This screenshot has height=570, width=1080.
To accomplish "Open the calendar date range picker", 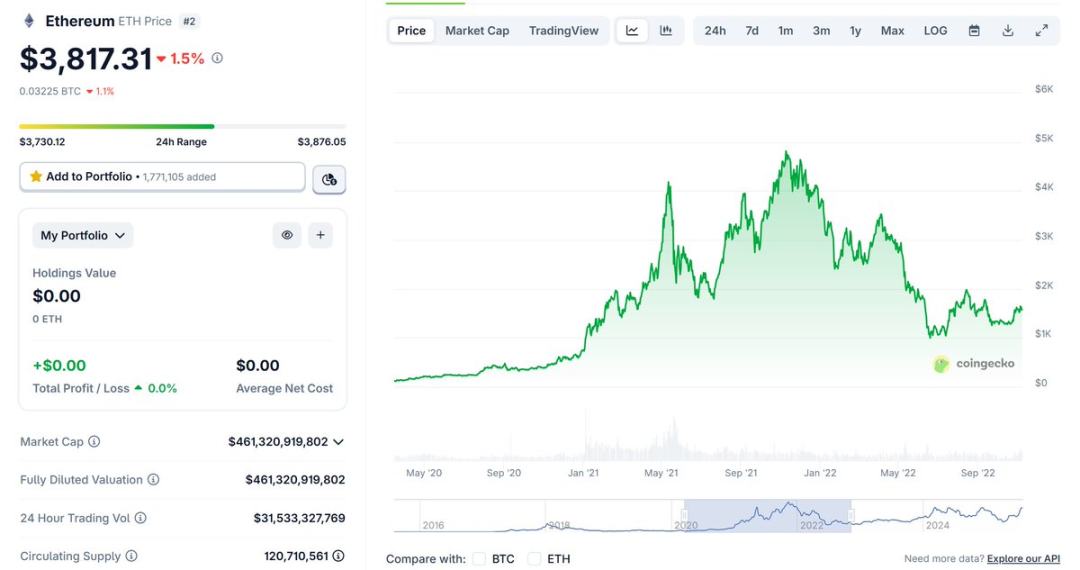I will click(x=974, y=31).
